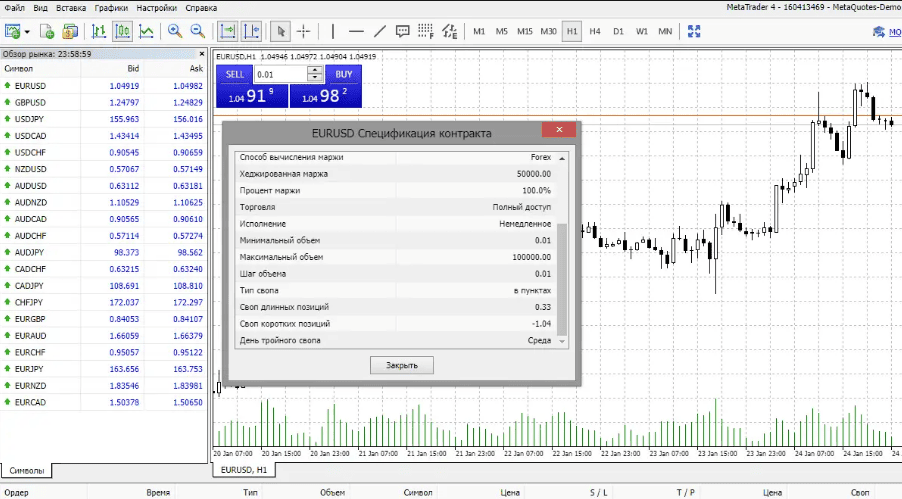Click the SELL one-click trading button
The width and height of the screenshot is (902, 499).
pyautogui.click(x=234, y=74)
